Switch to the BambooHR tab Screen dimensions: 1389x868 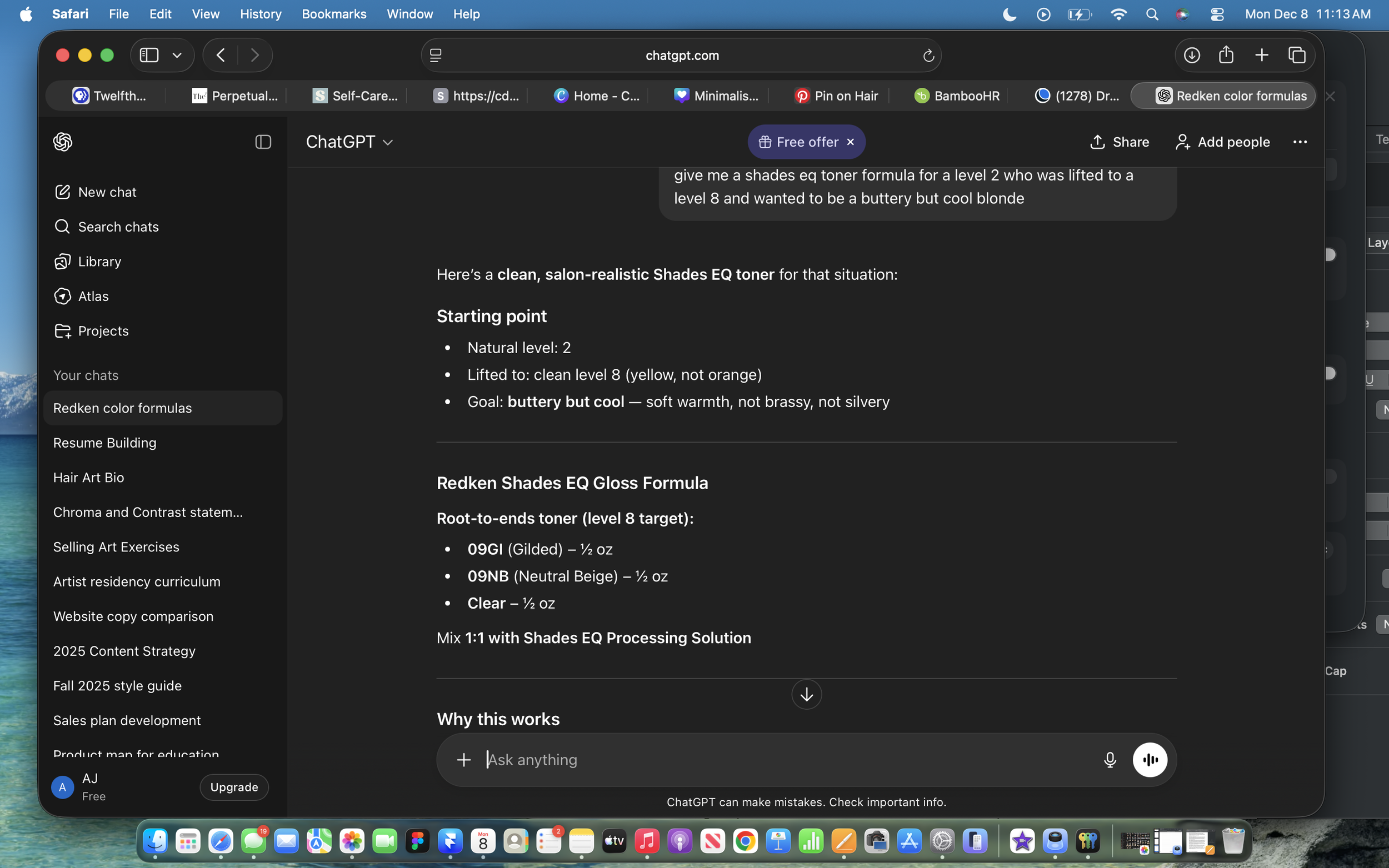(x=957, y=96)
